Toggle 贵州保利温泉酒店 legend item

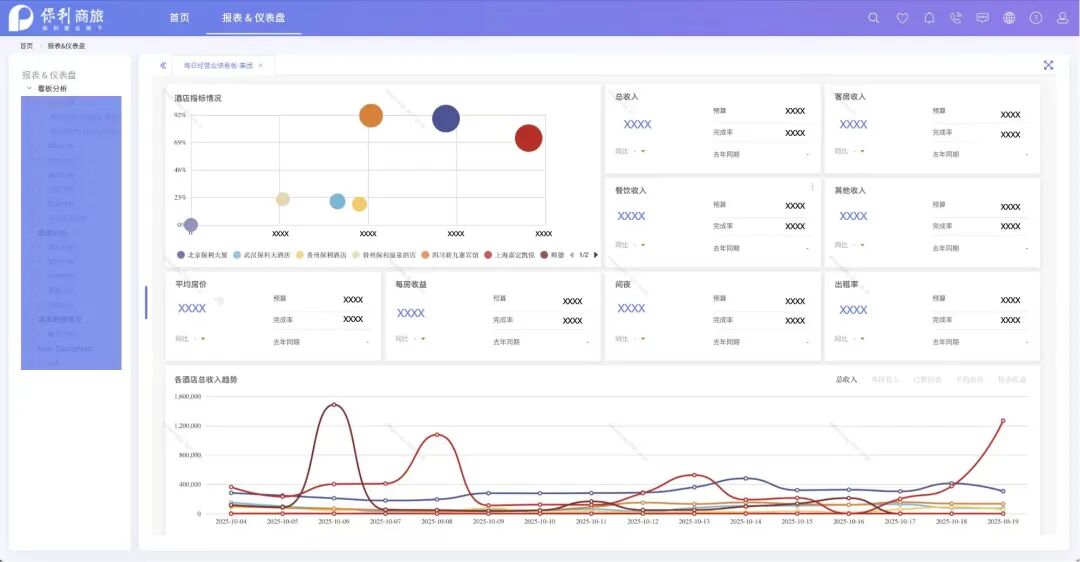[384, 255]
